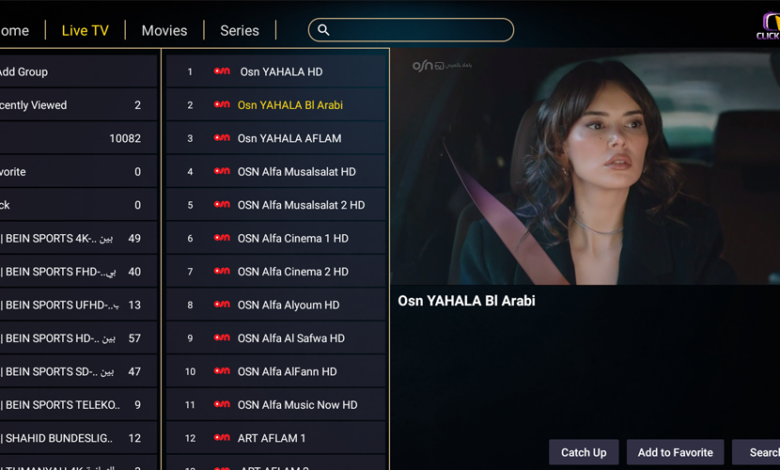Click OSN logo beside Osn YAHALA AFLAM

pos(222,138)
